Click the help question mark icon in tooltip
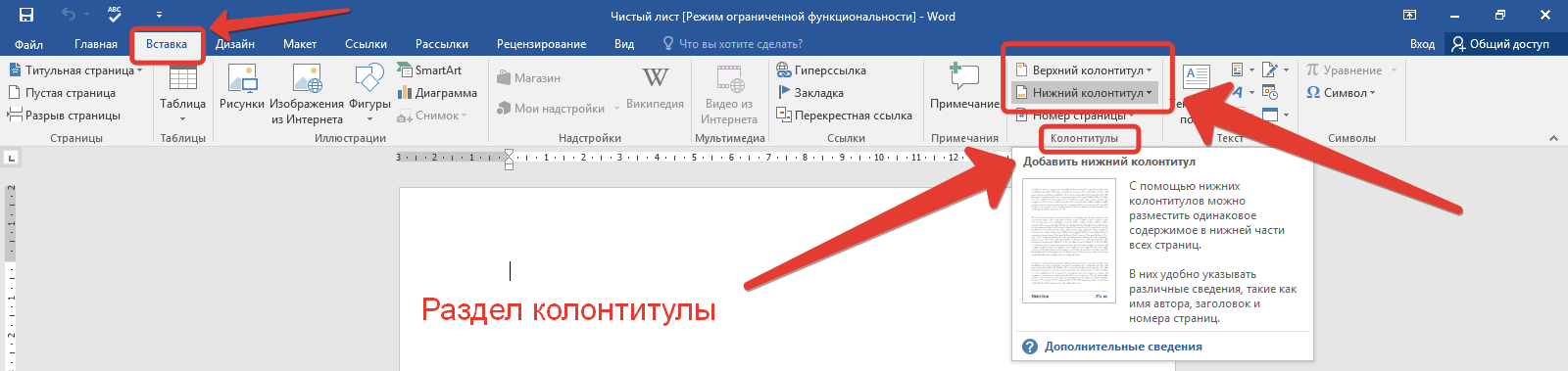Image resolution: width=1568 pixels, height=371 pixels. pos(1030,347)
